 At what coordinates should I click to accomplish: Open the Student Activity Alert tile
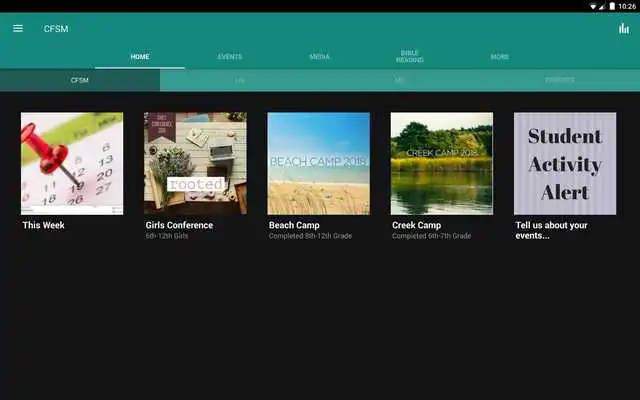564,163
